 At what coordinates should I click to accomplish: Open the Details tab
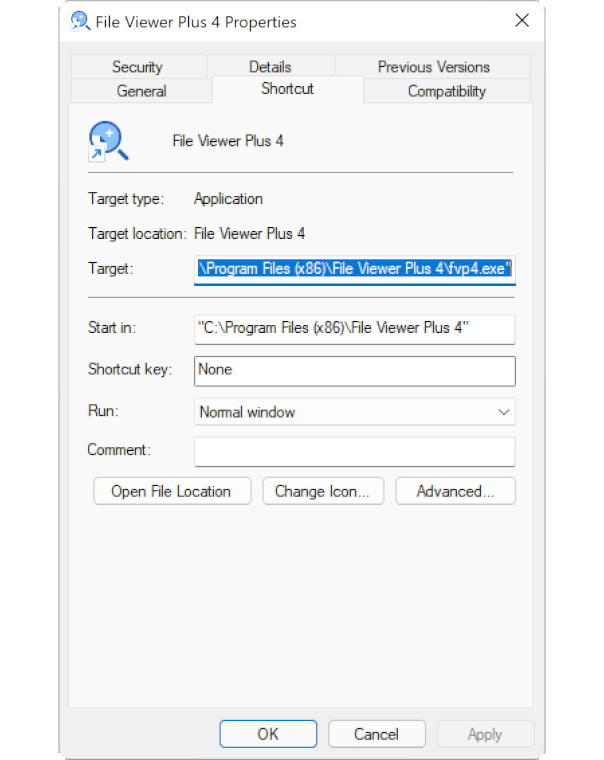pyautogui.click(x=270, y=67)
